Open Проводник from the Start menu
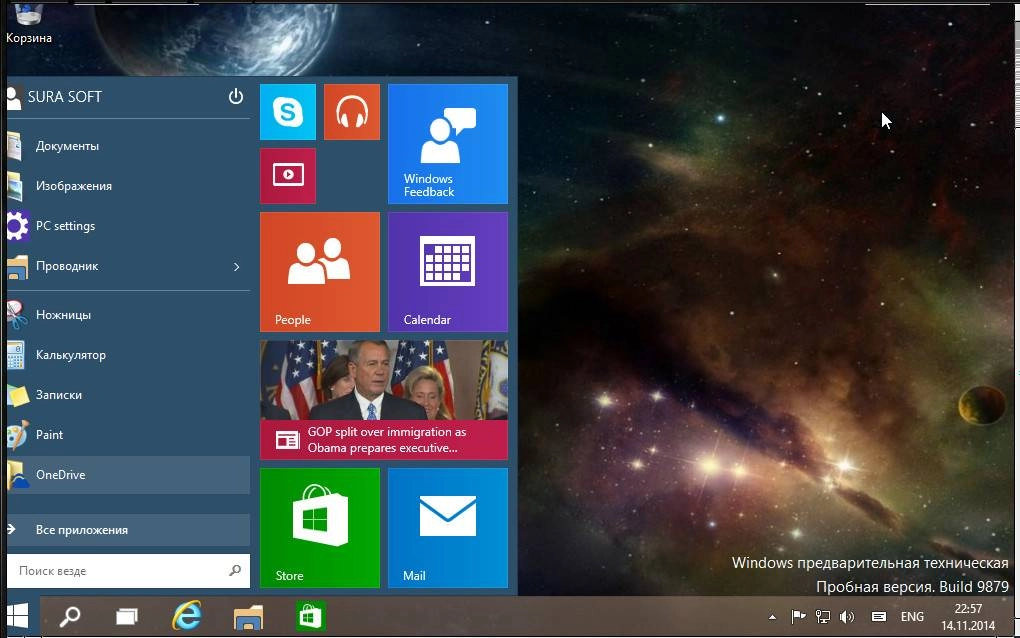Screen dimensions: 1020x638 pyautogui.click(x=128, y=266)
